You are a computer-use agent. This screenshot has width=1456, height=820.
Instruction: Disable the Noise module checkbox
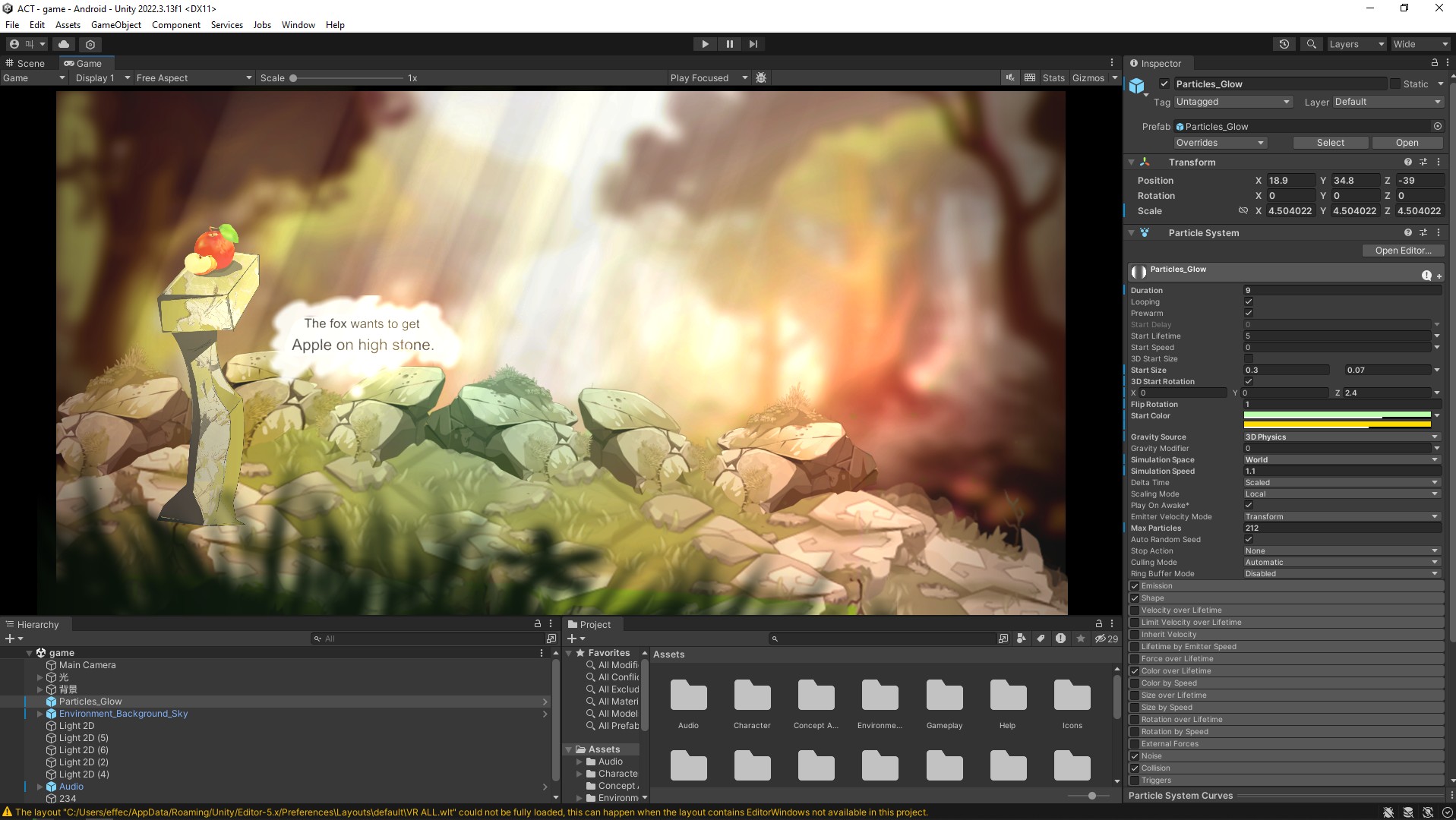pyautogui.click(x=1135, y=755)
